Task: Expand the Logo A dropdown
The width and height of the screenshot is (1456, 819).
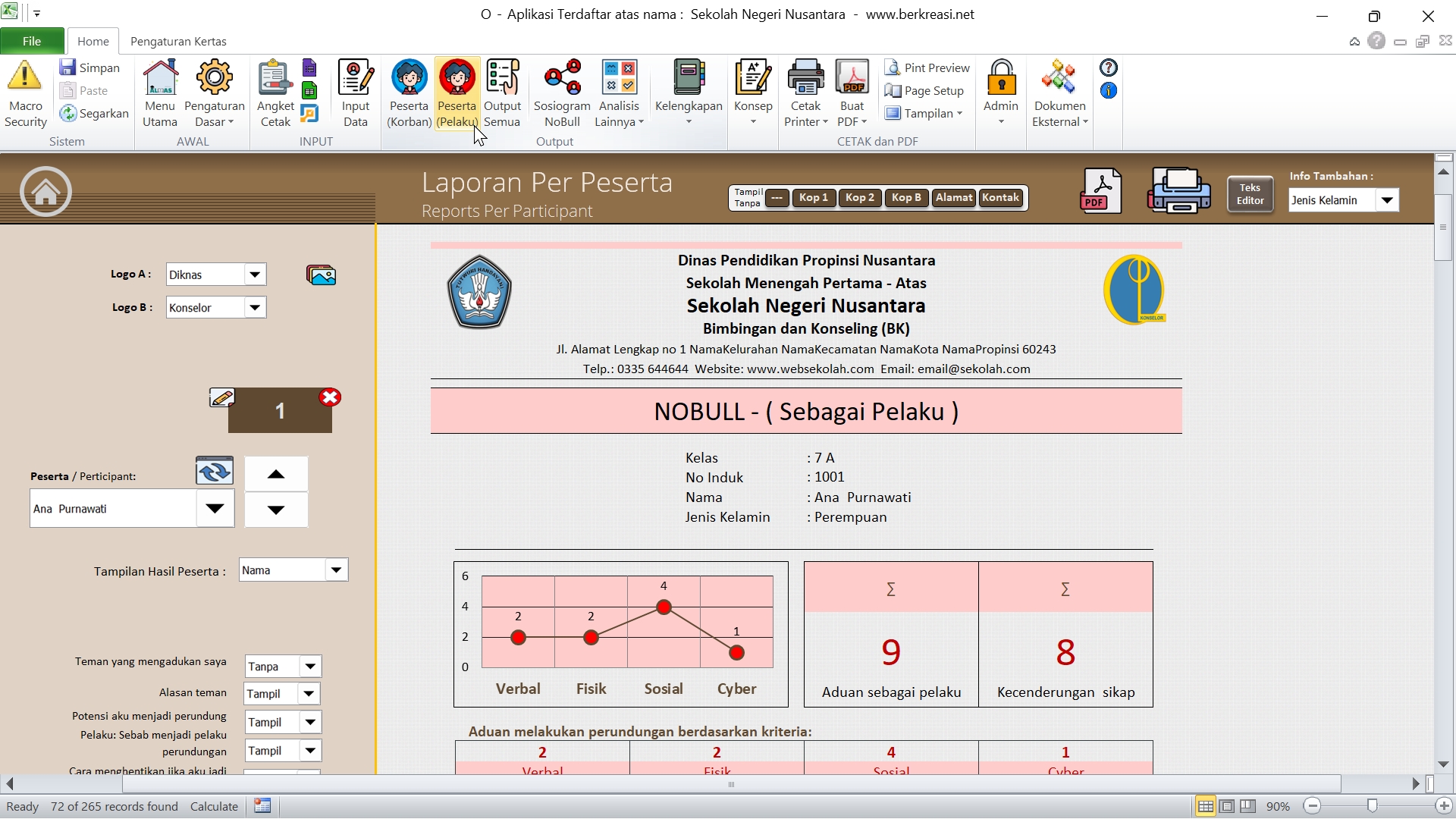Action: point(255,275)
